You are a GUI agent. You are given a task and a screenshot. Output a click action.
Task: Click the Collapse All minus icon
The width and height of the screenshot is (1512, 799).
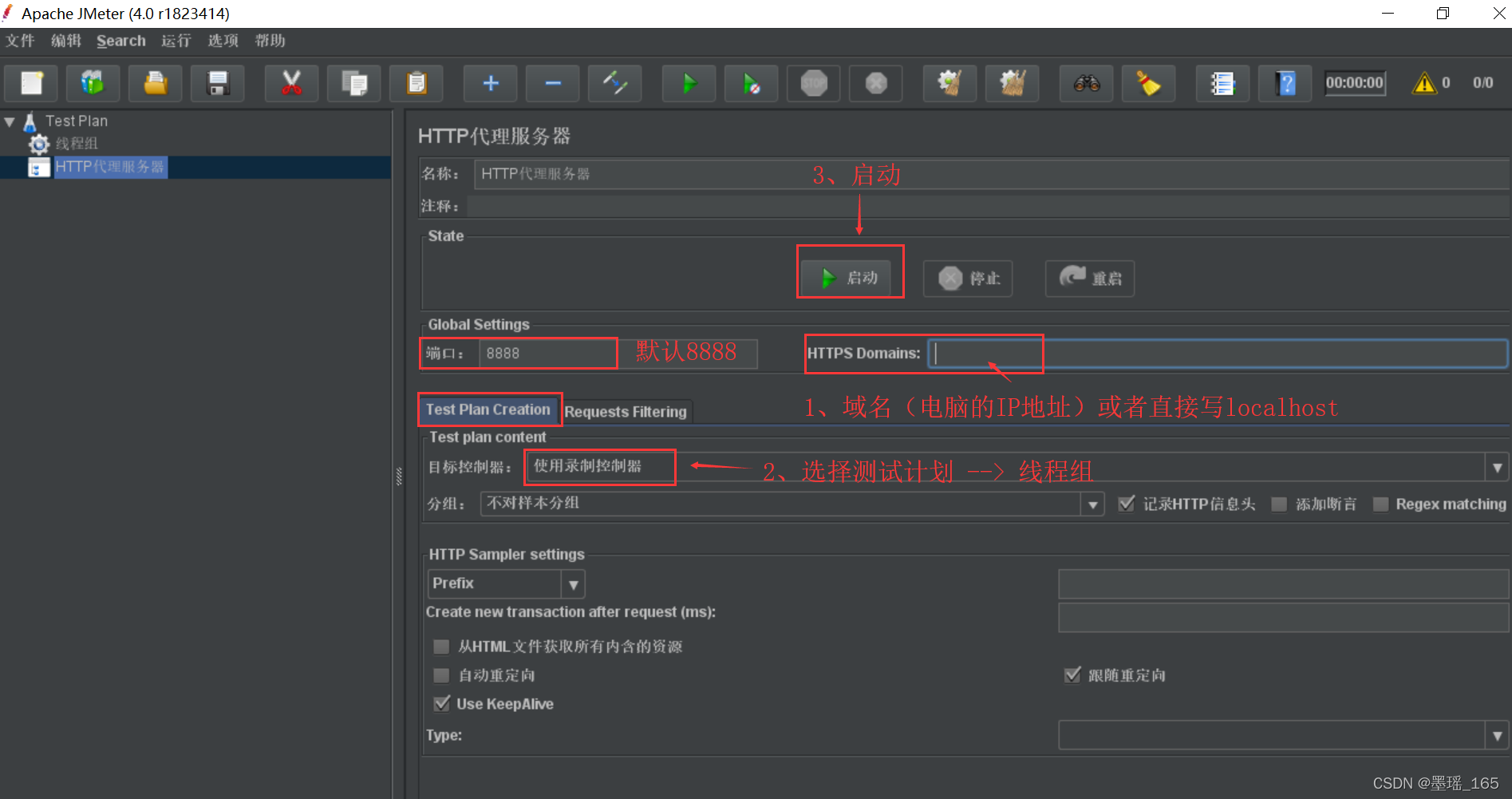click(553, 83)
